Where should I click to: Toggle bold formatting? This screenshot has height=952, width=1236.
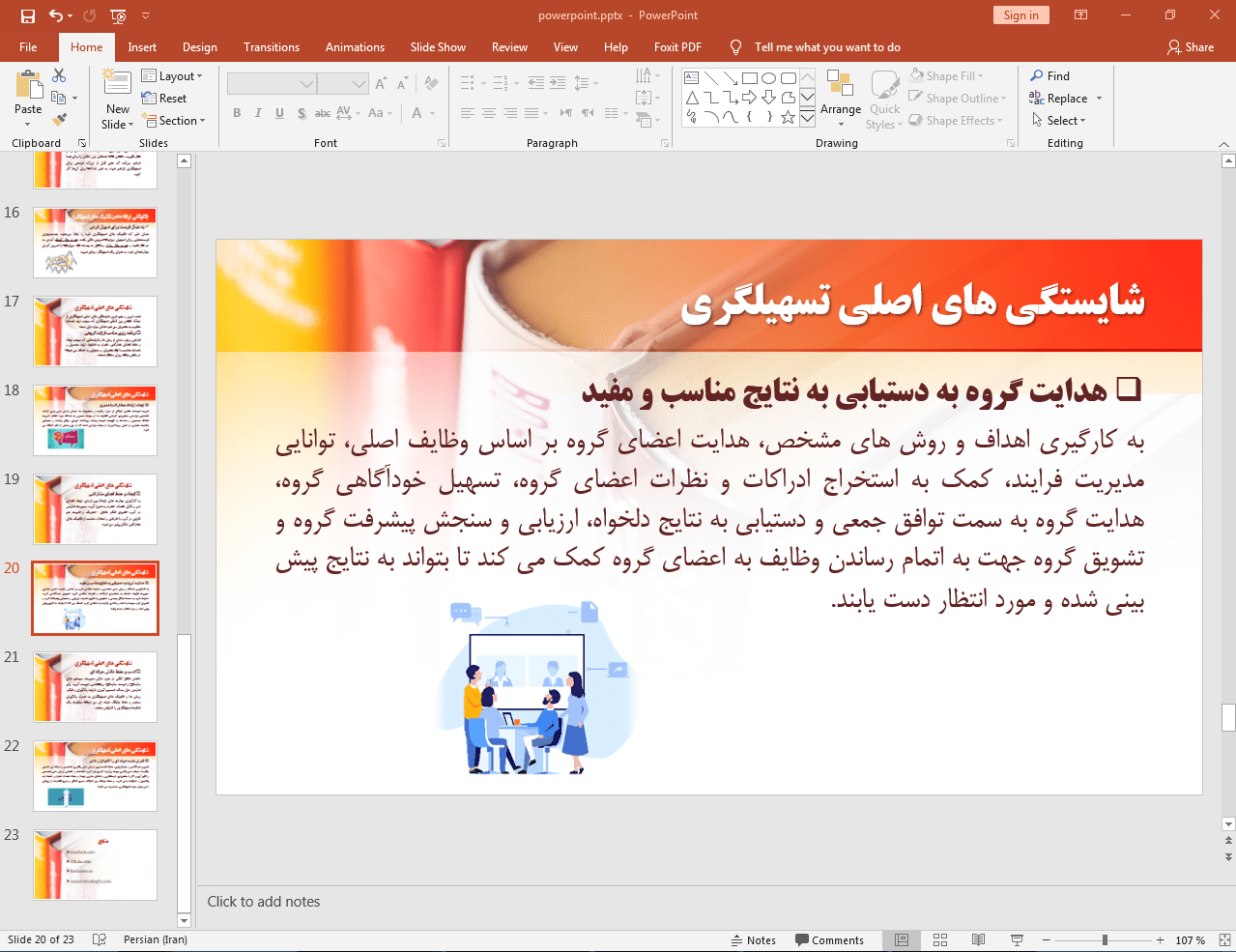click(237, 113)
